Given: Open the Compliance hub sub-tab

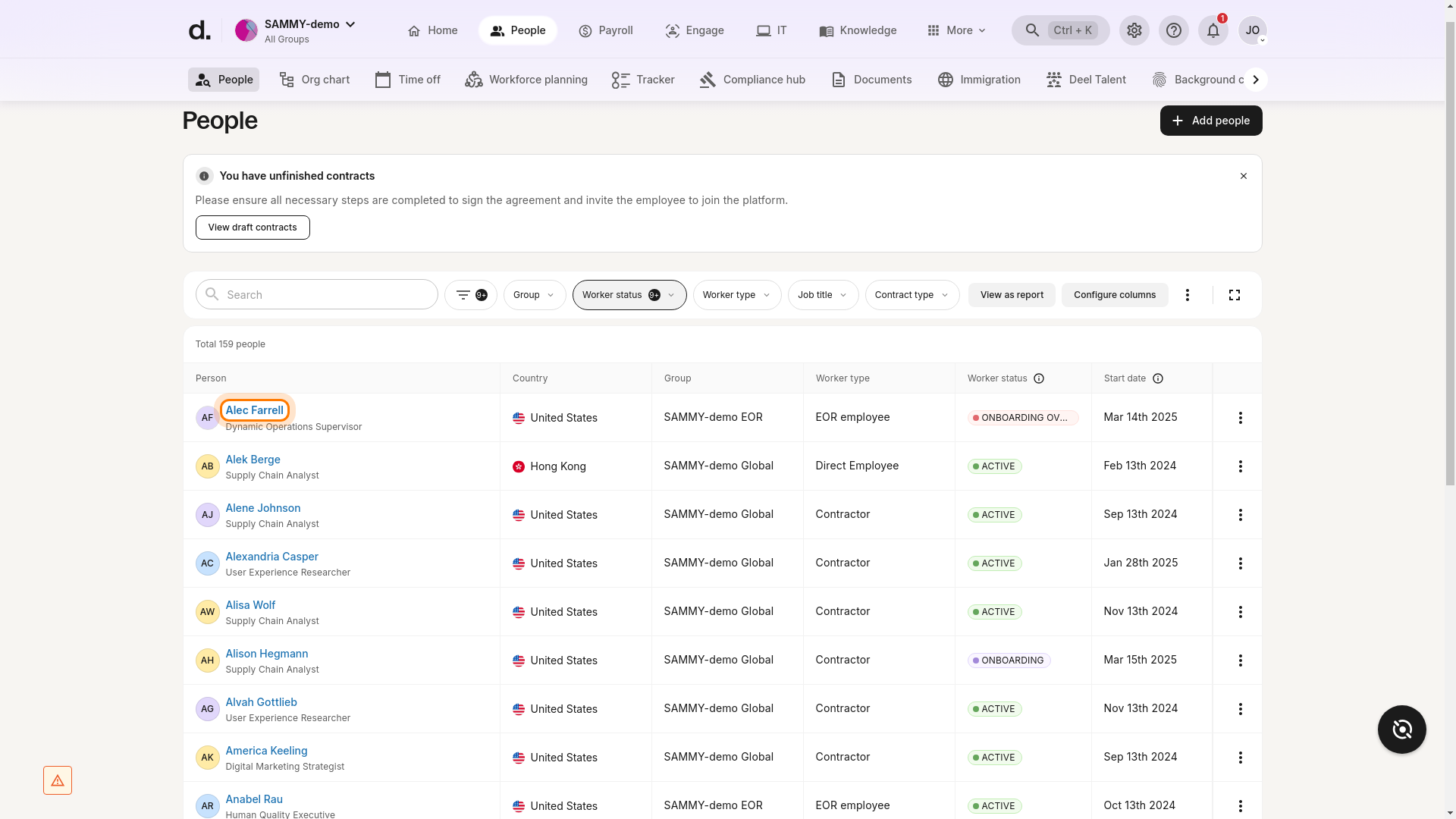Looking at the screenshot, I should coord(752,80).
